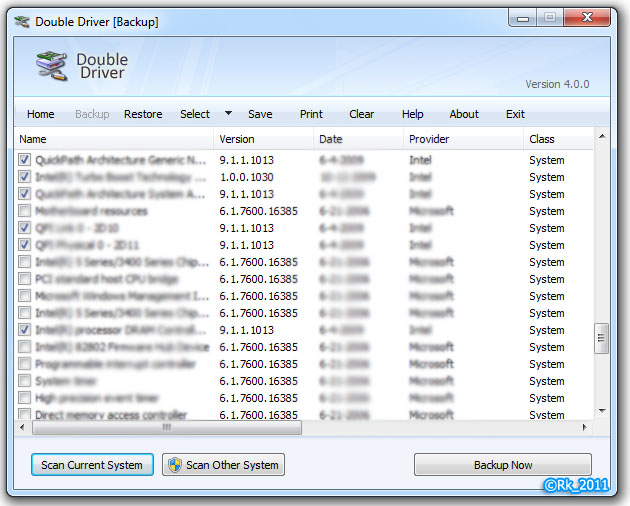630x506 pixels.
Task: Close the Double Driver window
Action: (587, 18)
